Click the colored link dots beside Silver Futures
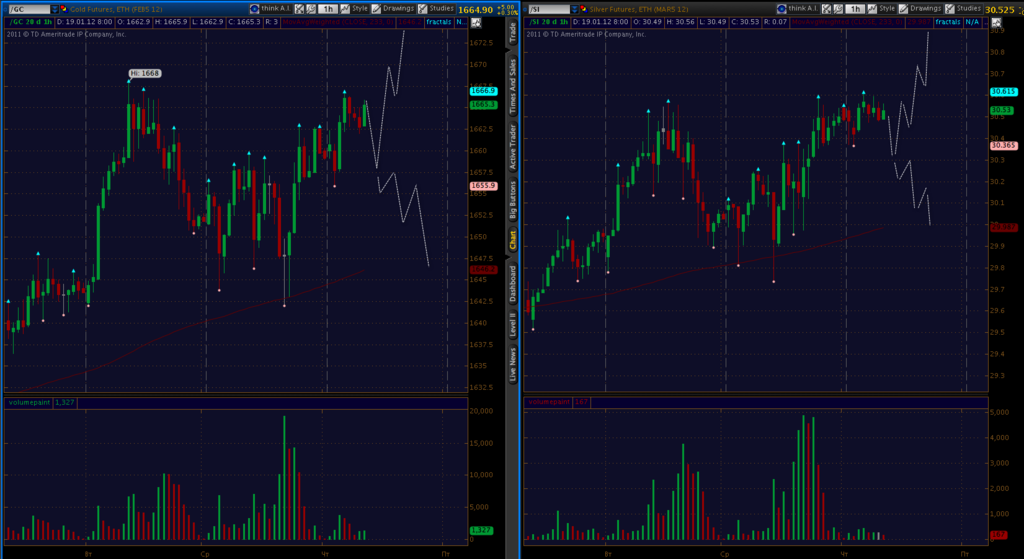Image resolution: width=1024 pixels, height=559 pixels. [x=585, y=9]
